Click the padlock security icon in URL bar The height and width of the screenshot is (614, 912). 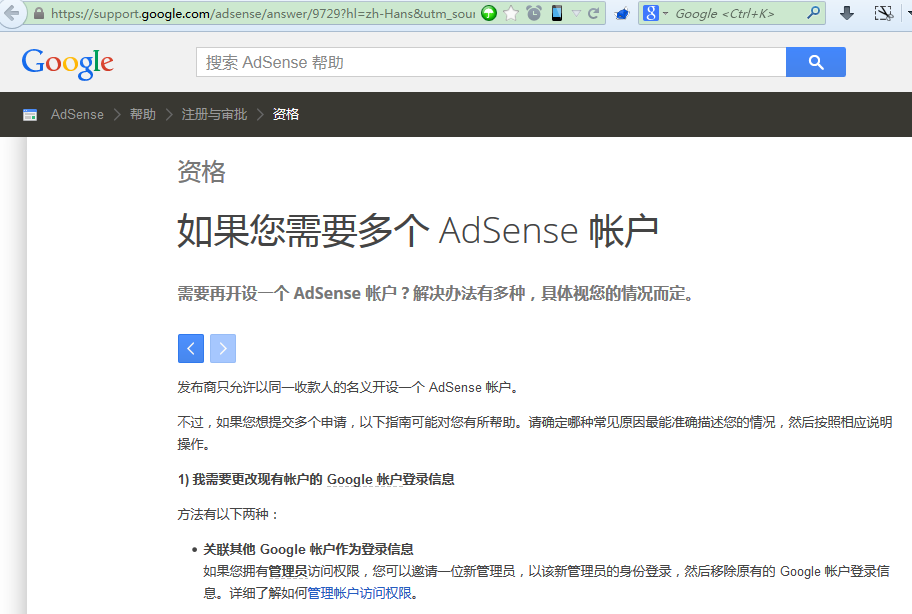38,13
